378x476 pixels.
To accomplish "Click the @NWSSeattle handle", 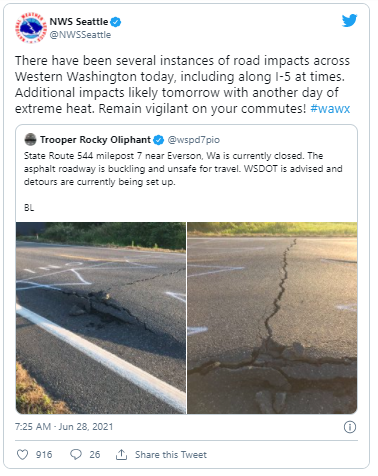I will (80, 35).
